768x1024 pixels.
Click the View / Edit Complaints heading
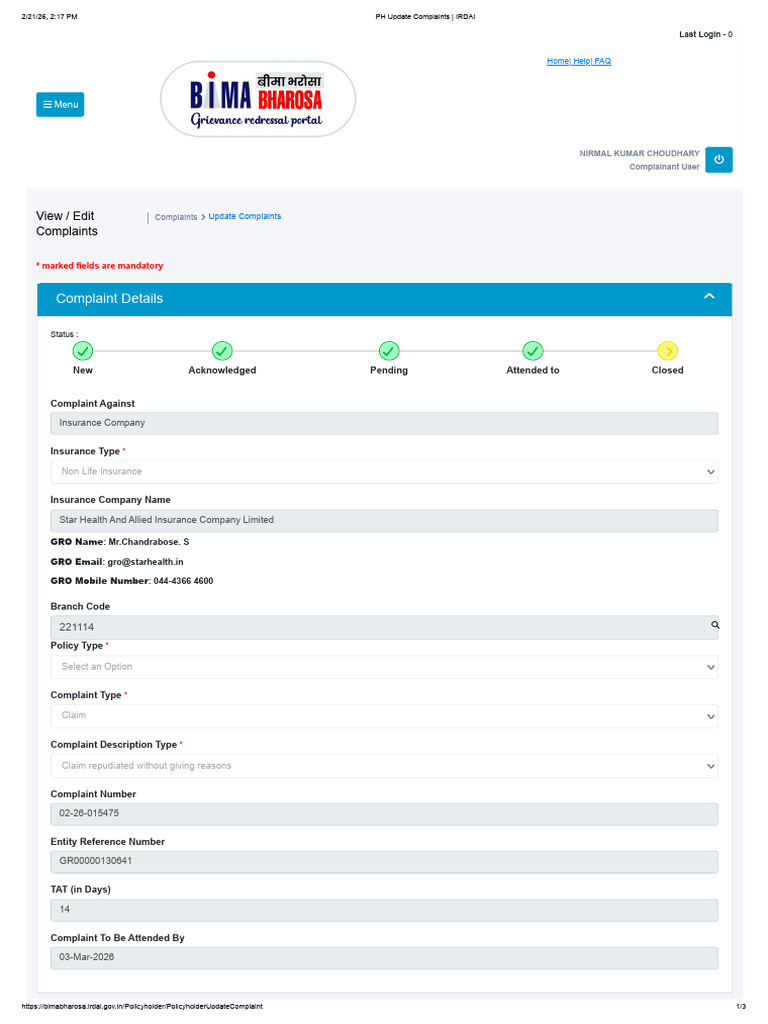click(67, 223)
